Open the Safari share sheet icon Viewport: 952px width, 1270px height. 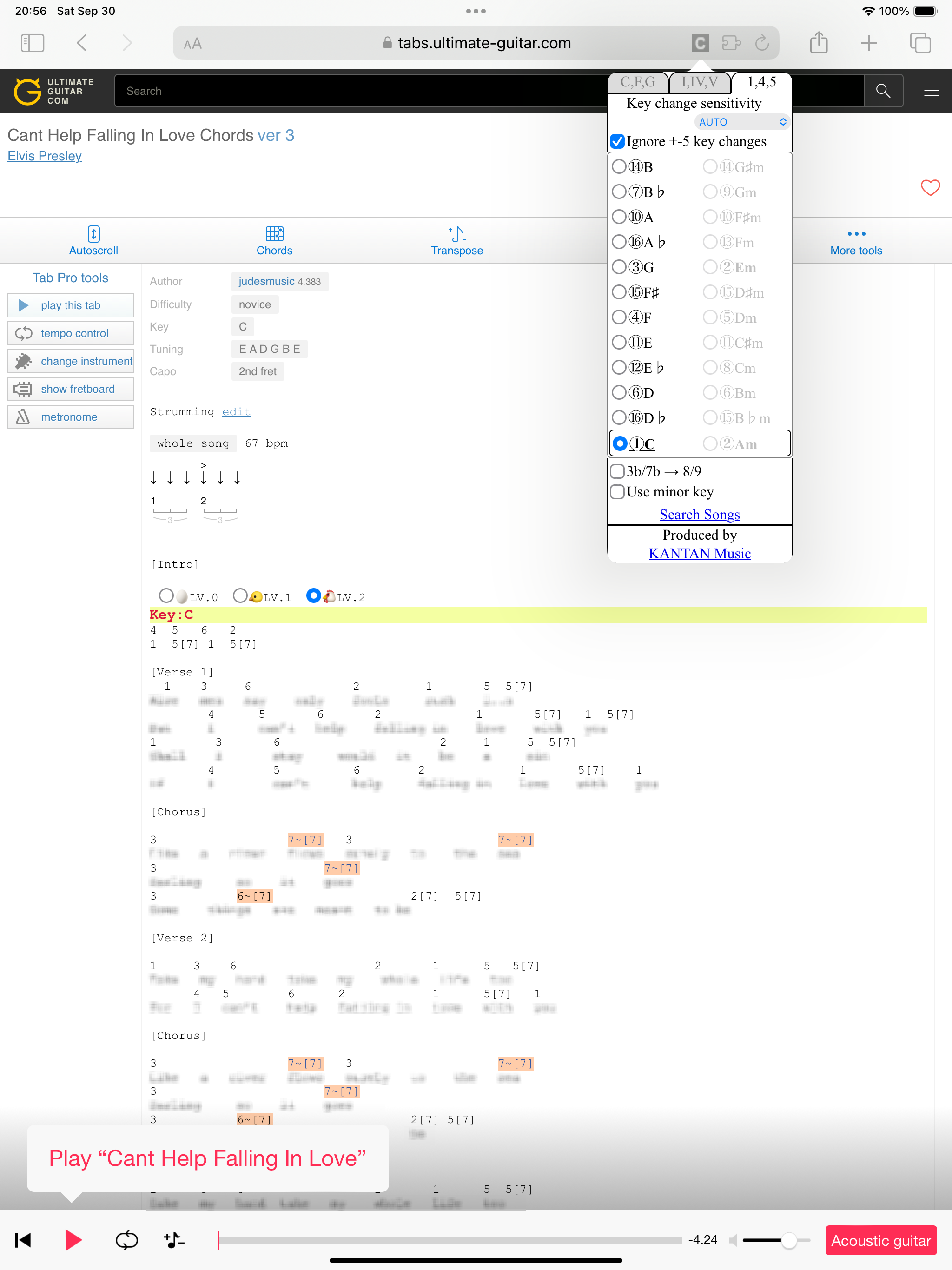(818, 42)
